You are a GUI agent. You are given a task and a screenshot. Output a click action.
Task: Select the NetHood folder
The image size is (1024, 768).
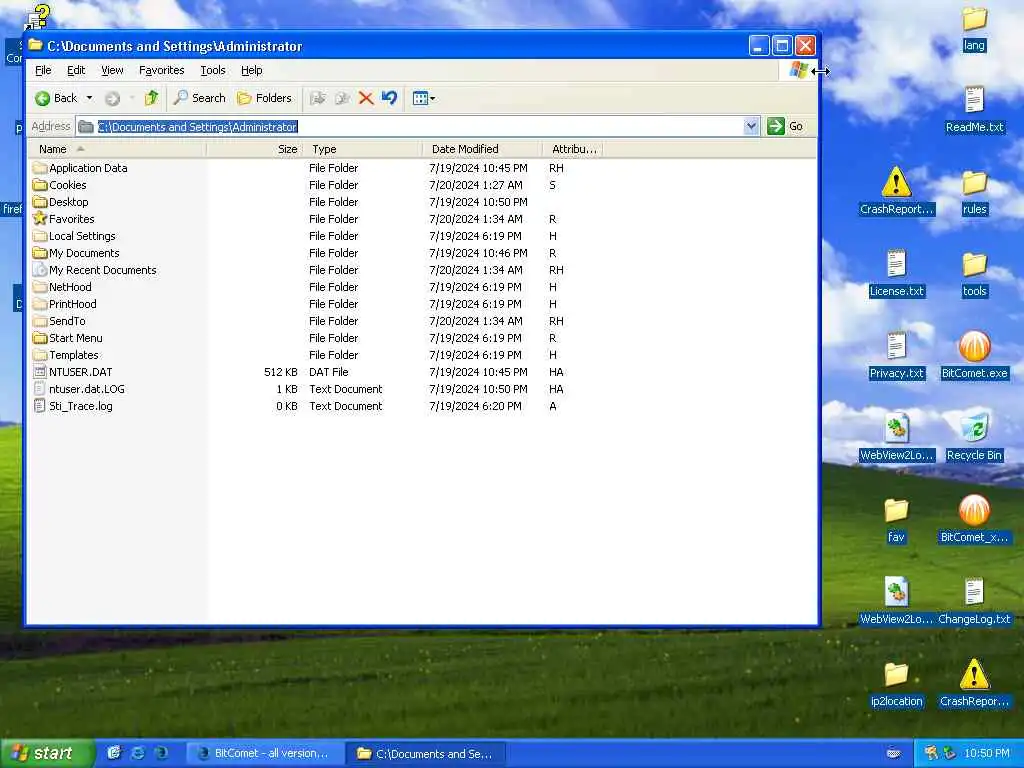62,287
